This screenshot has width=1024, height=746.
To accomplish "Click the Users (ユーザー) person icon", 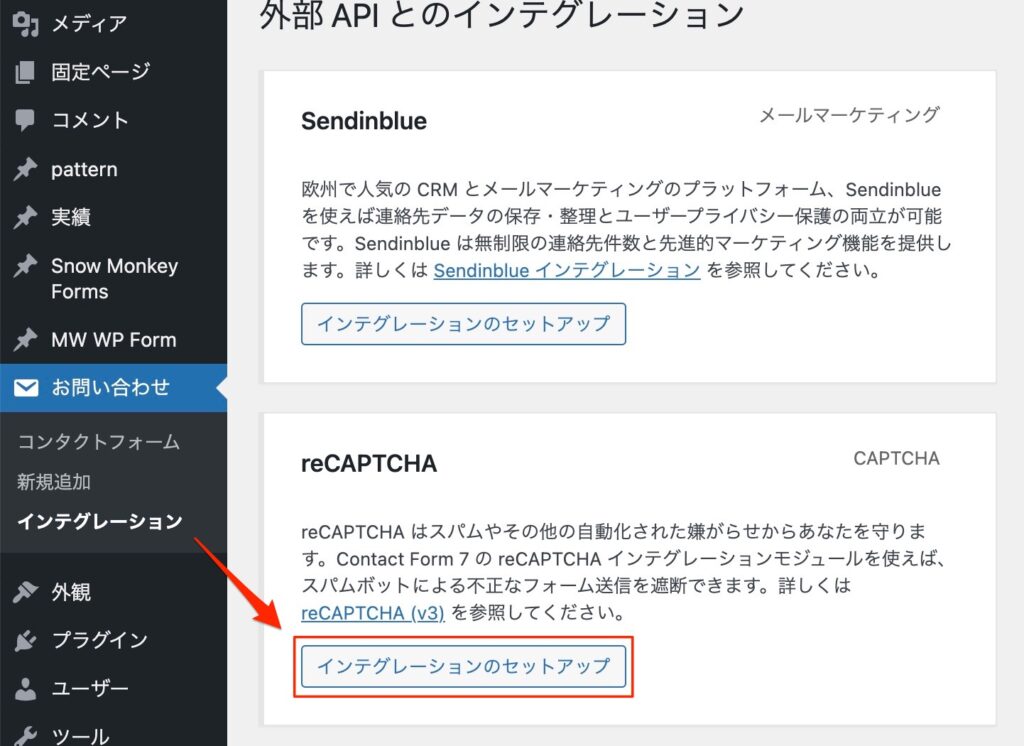I will pos(26,689).
